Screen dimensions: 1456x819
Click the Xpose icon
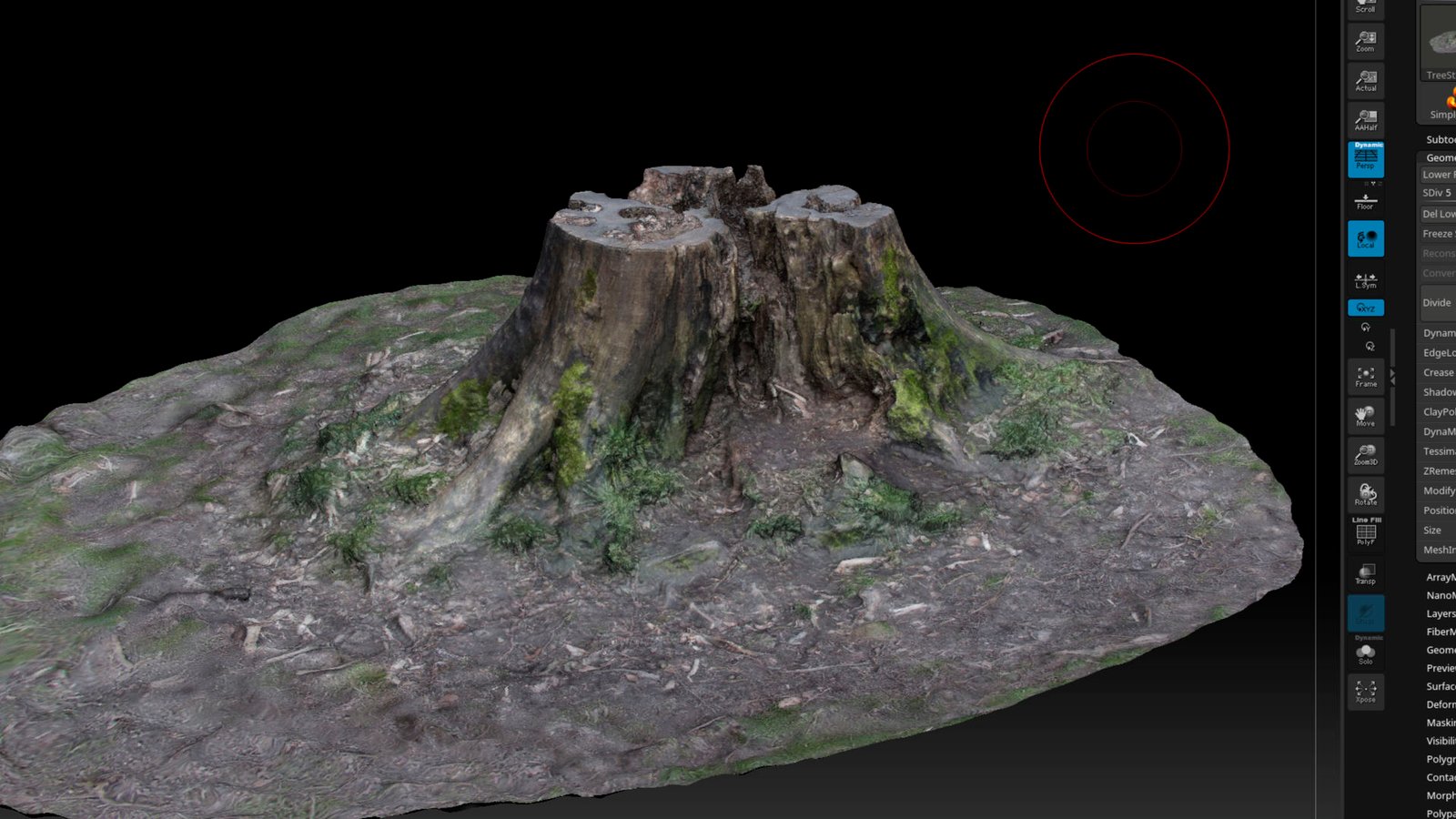[x=1365, y=692]
